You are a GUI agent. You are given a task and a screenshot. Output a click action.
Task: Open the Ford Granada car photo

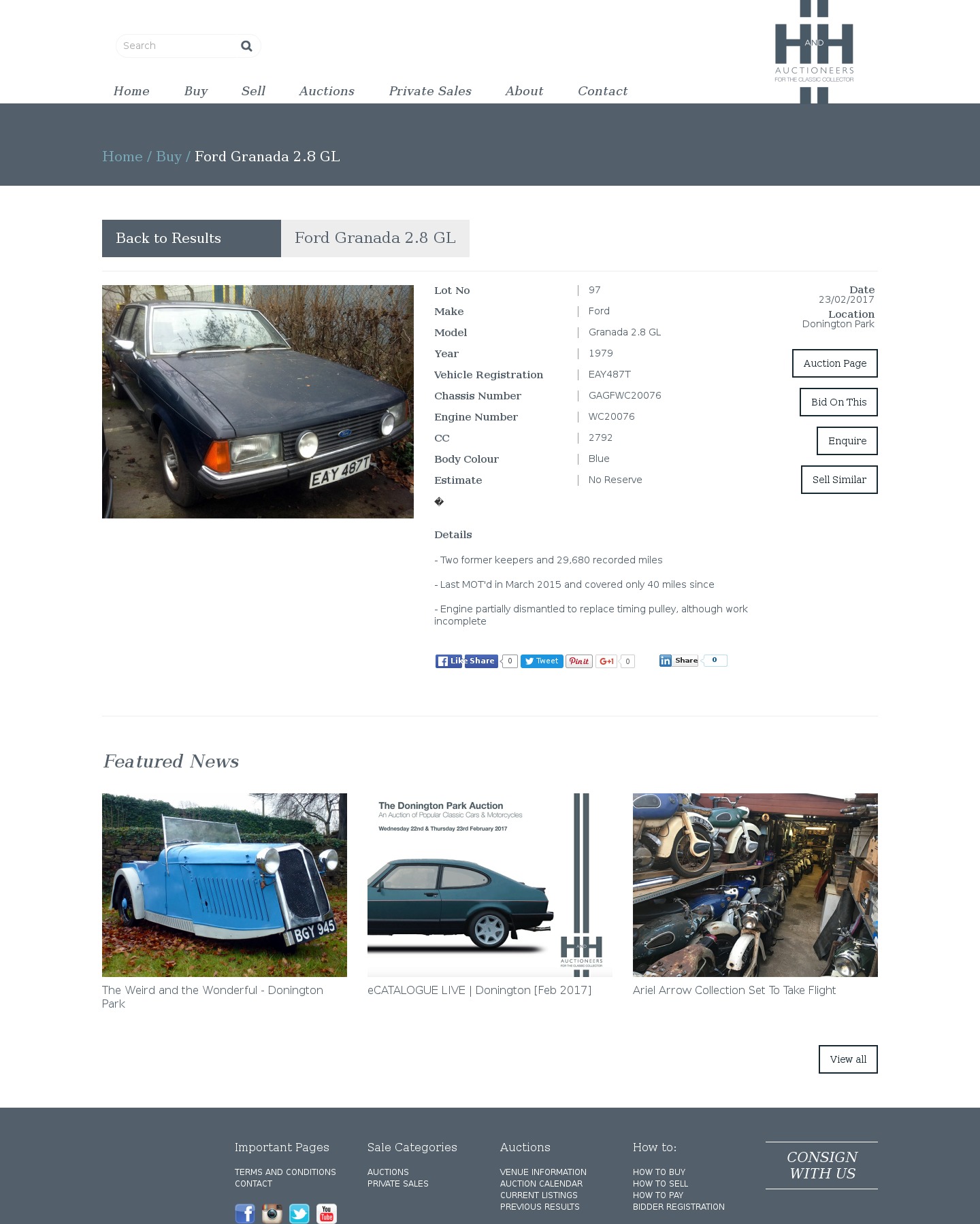(258, 401)
